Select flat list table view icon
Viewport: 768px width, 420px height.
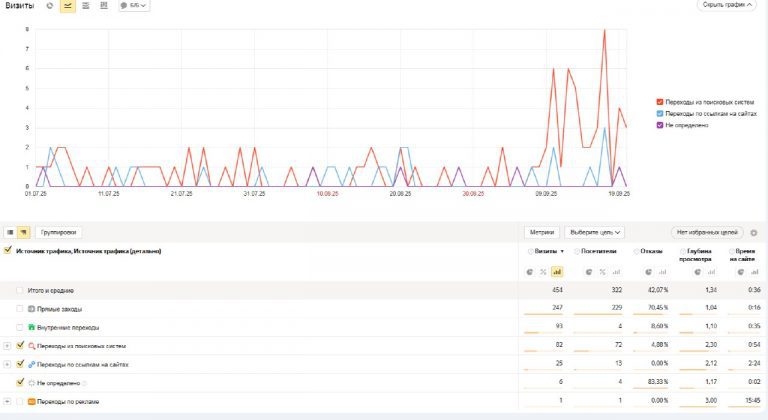pyautogui.click(x=10, y=232)
